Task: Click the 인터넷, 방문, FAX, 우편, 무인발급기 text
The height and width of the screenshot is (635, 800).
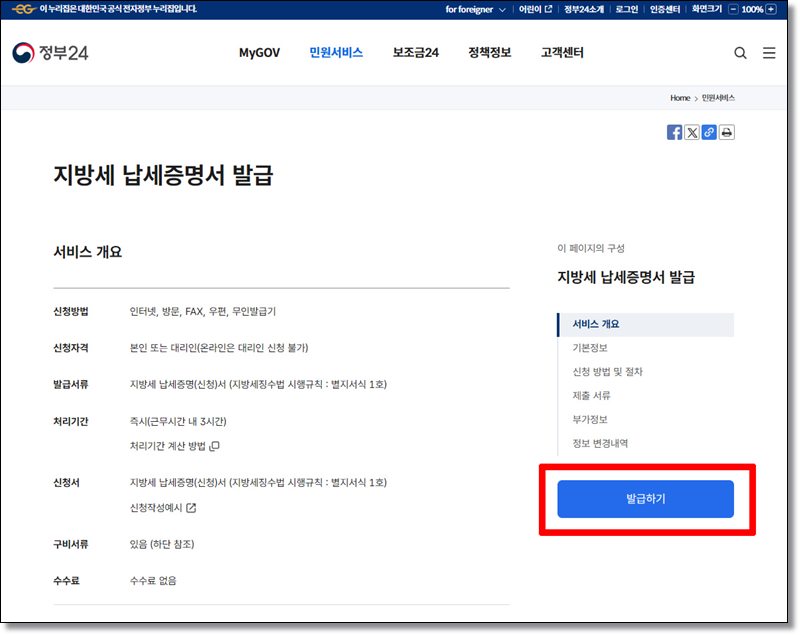Action: [203, 311]
